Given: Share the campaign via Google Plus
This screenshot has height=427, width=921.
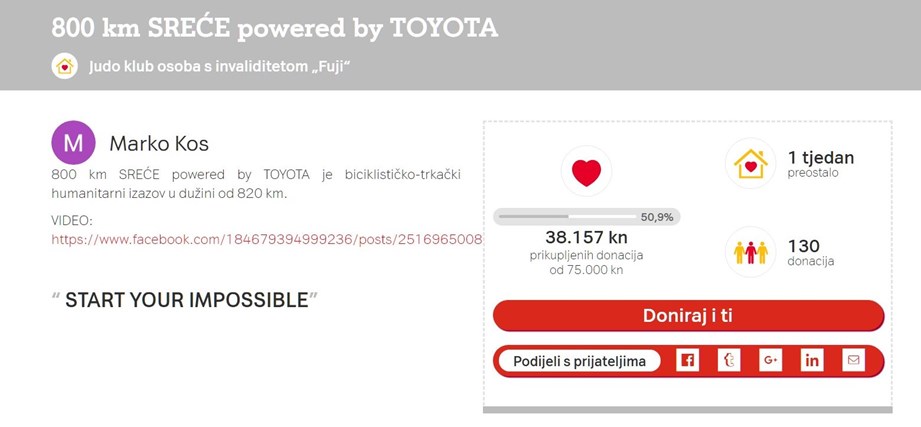Looking at the screenshot, I should pos(770,360).
